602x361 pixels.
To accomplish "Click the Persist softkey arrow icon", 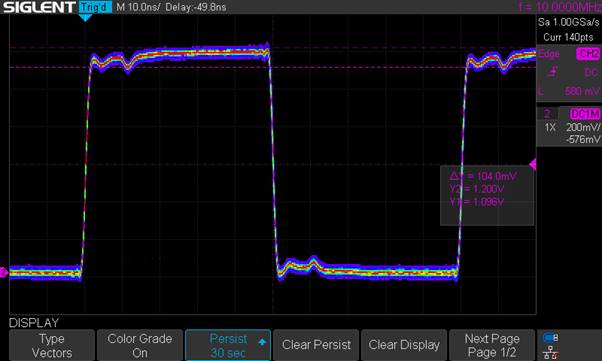I will click(262, 341).
